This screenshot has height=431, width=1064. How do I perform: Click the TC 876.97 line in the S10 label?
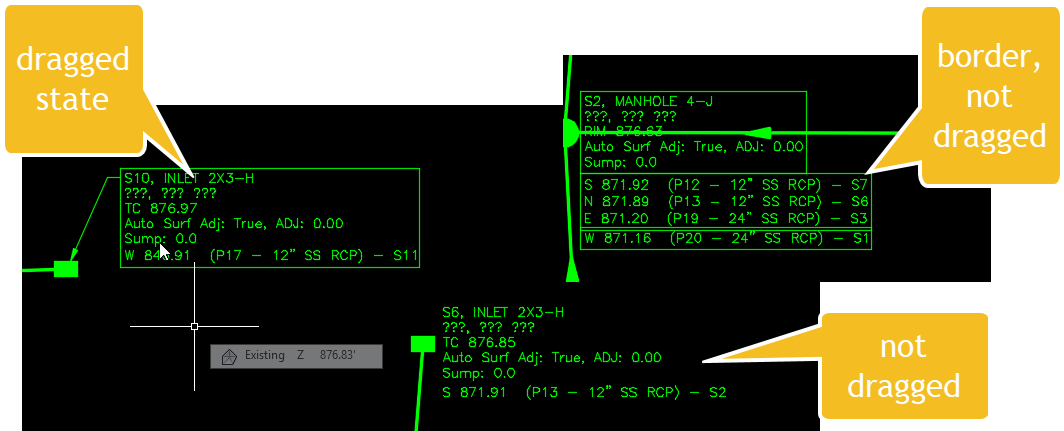pyautogui.click(x=161, y=208)
